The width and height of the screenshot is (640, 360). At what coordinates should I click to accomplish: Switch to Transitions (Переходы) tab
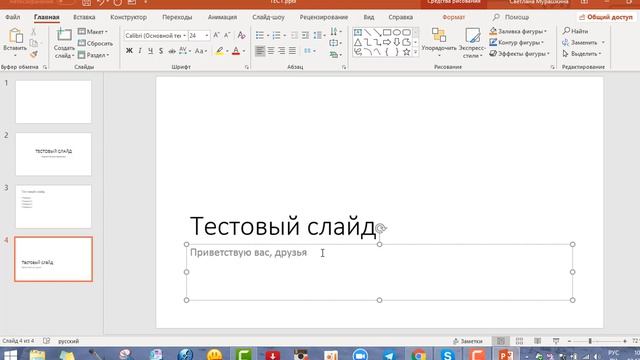coord(177,17)
